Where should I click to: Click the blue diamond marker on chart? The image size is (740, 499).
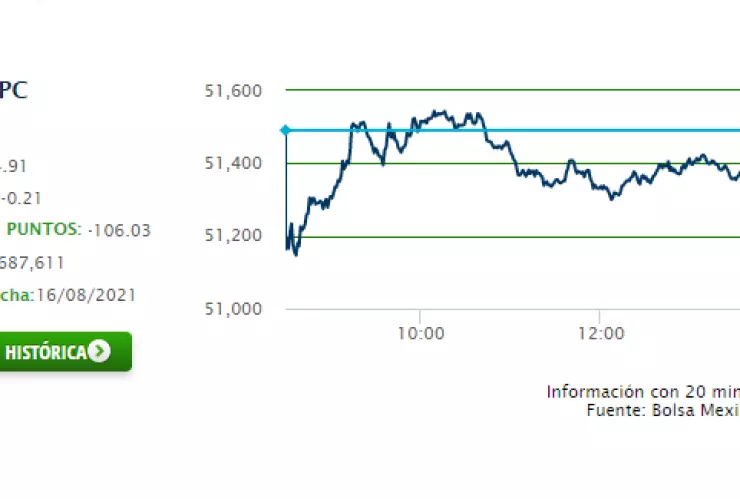point(285,130)
